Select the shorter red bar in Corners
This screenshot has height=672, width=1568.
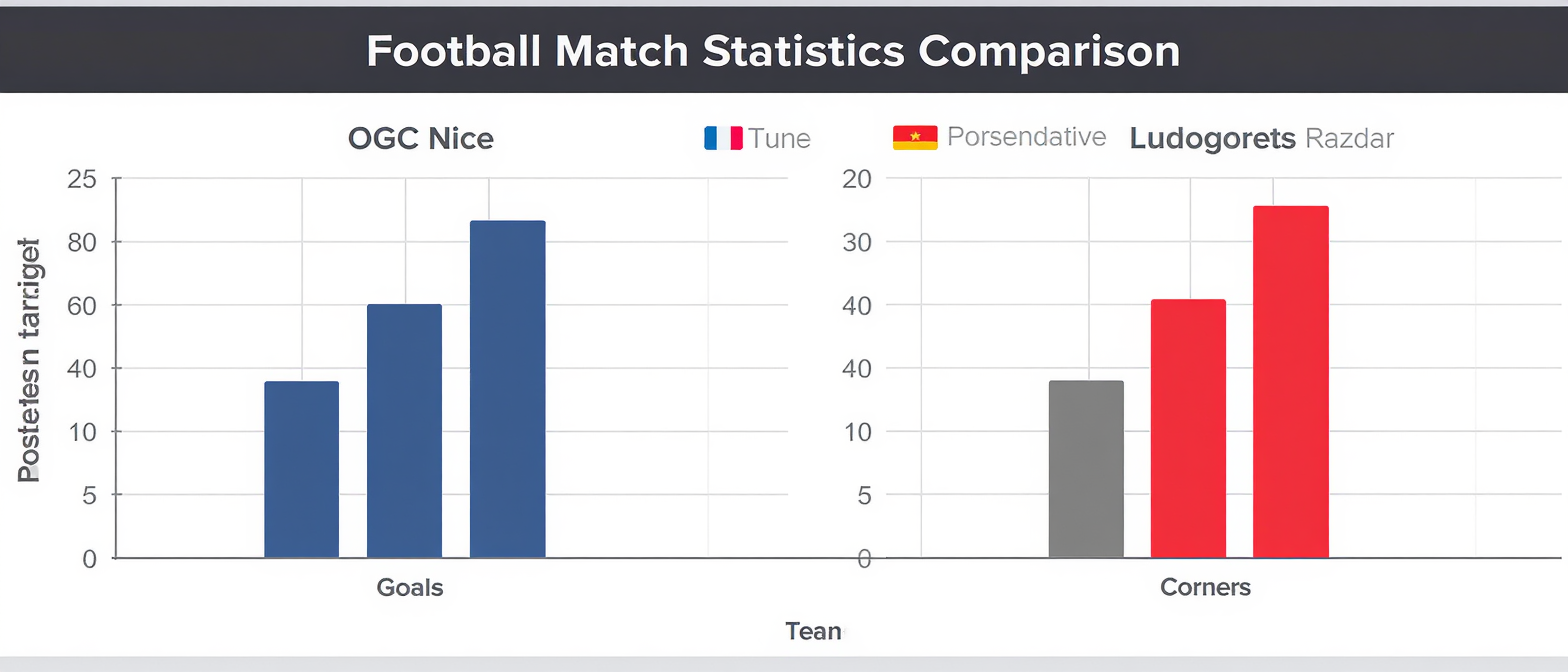click(1188, 428)
